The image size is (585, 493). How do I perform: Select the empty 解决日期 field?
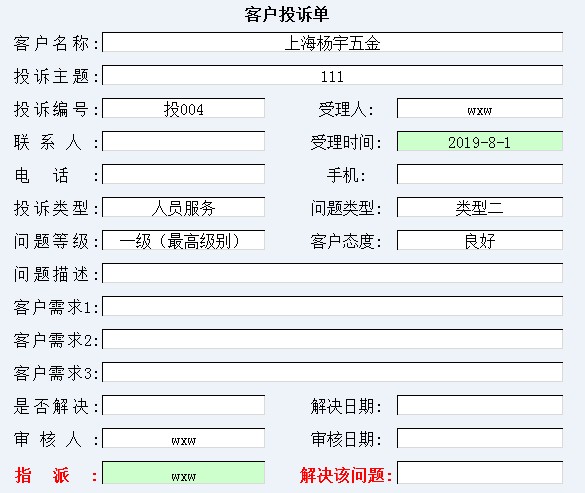click(480, 405)
